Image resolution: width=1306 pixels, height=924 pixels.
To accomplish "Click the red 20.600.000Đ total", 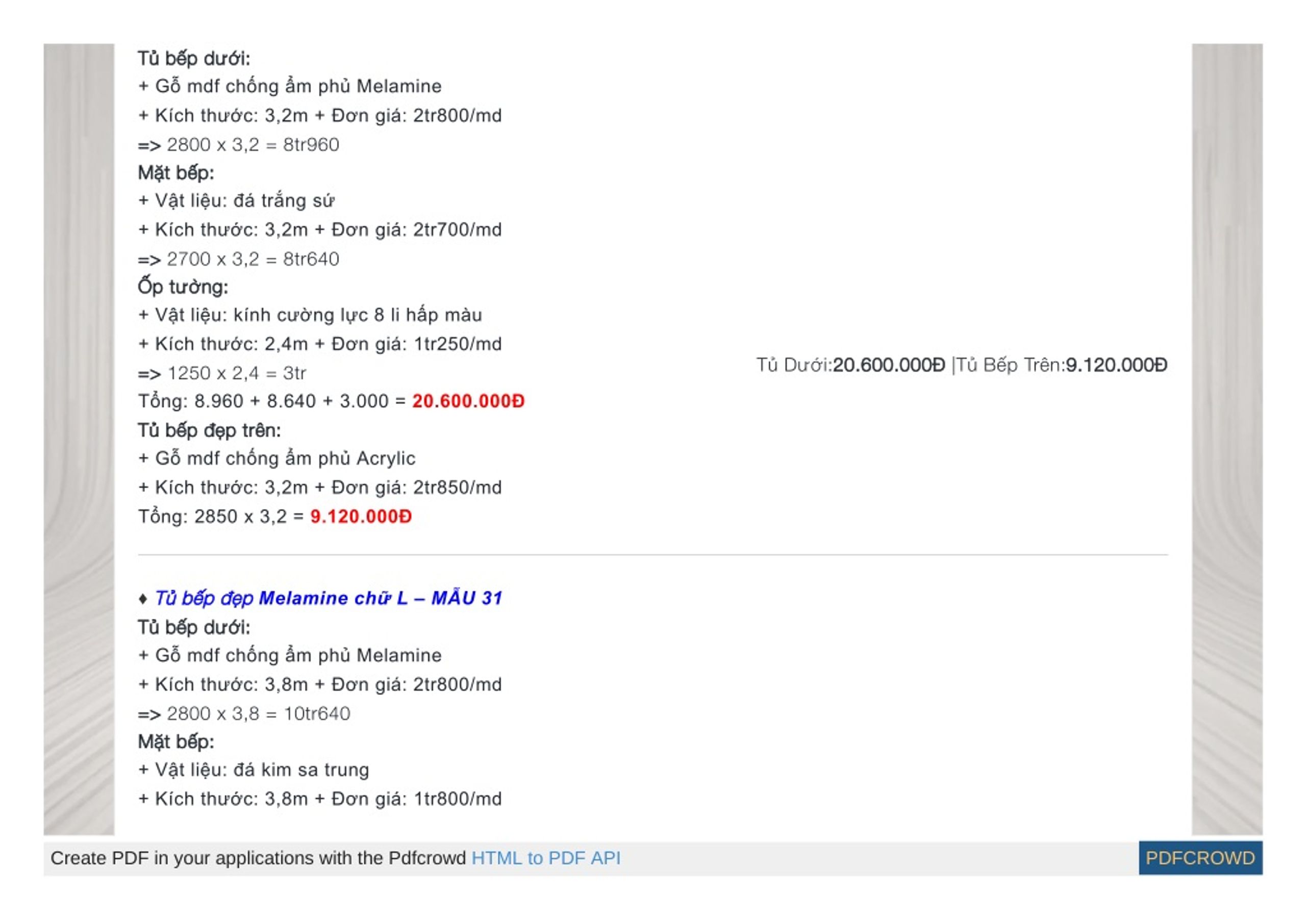I will point(468,401).
